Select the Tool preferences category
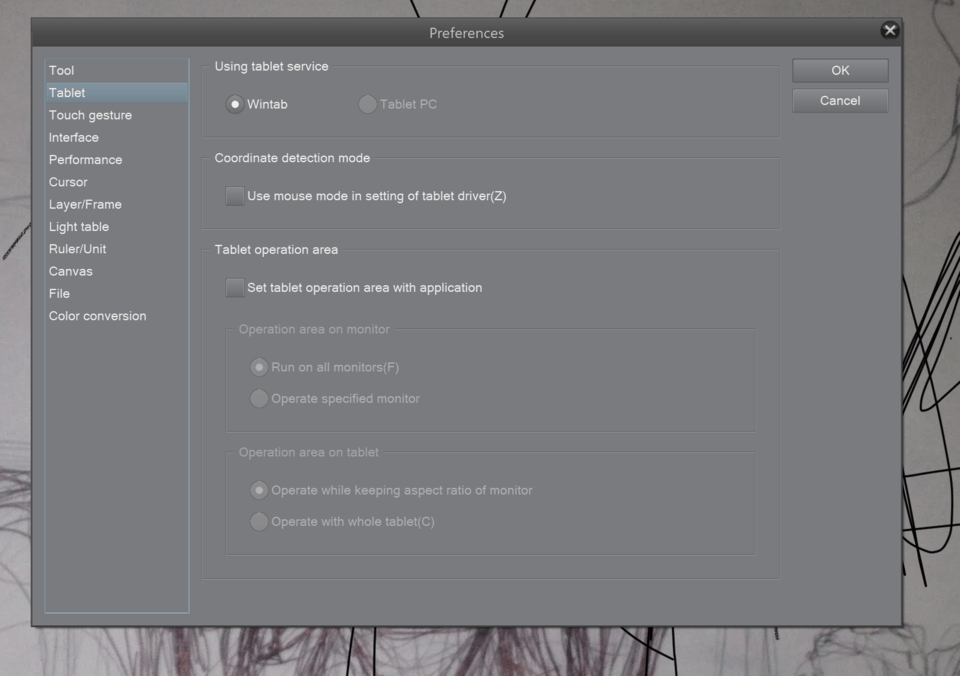960x676 pixels. click(116, 70)
